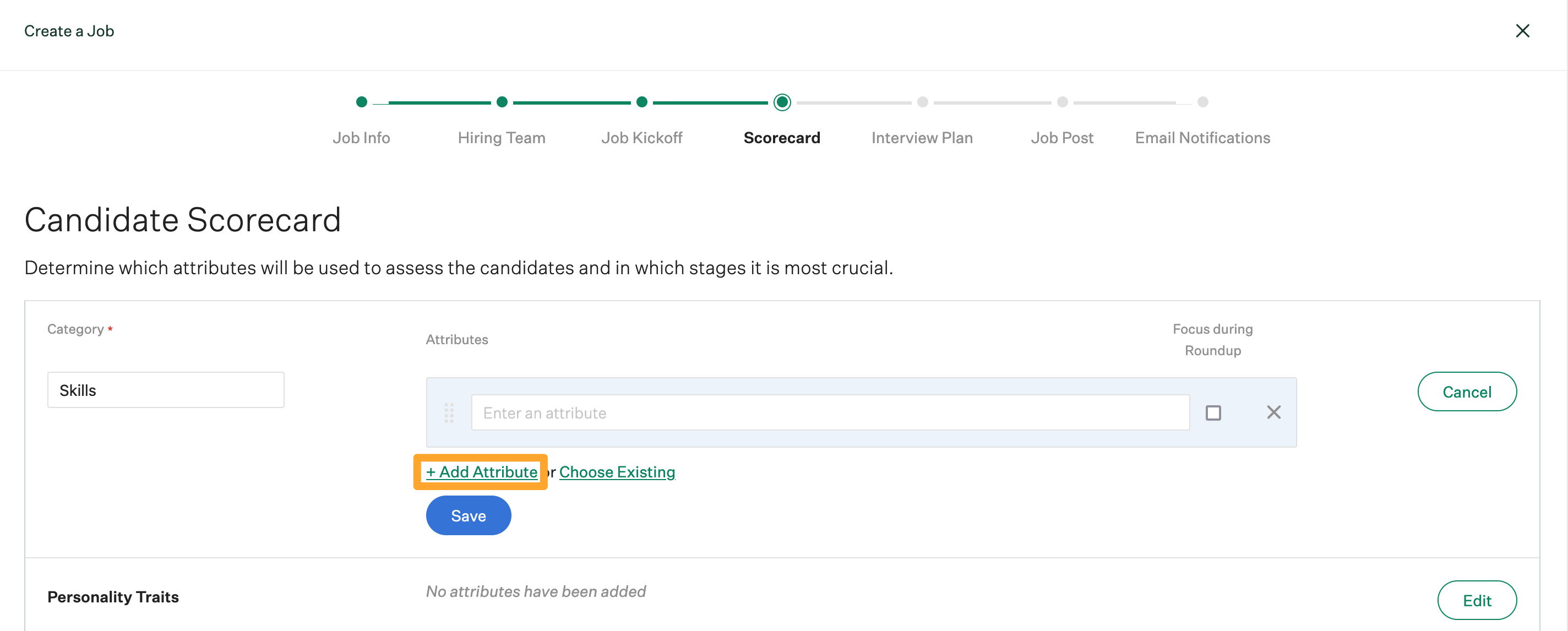
Task: Click the + Add Attribute link
Action: [482, 471]
